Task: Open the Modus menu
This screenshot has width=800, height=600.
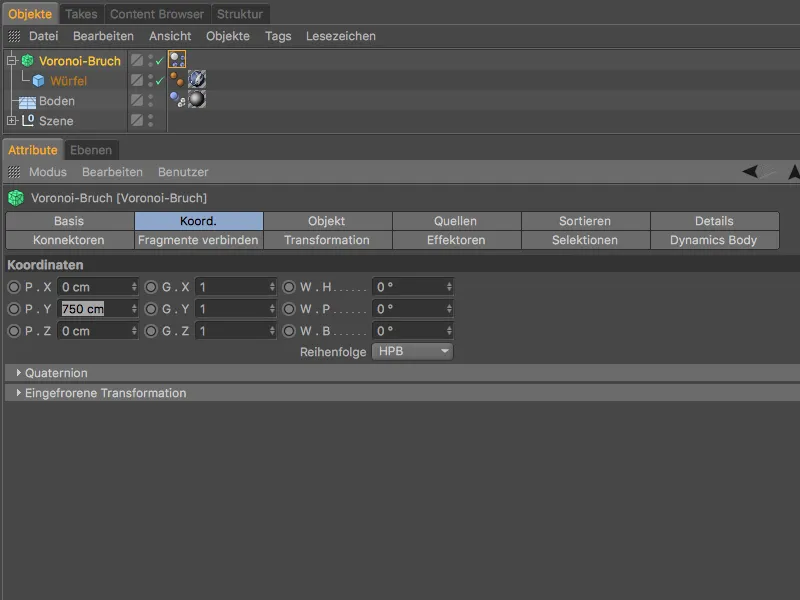Action: click(x=48, y=172)
